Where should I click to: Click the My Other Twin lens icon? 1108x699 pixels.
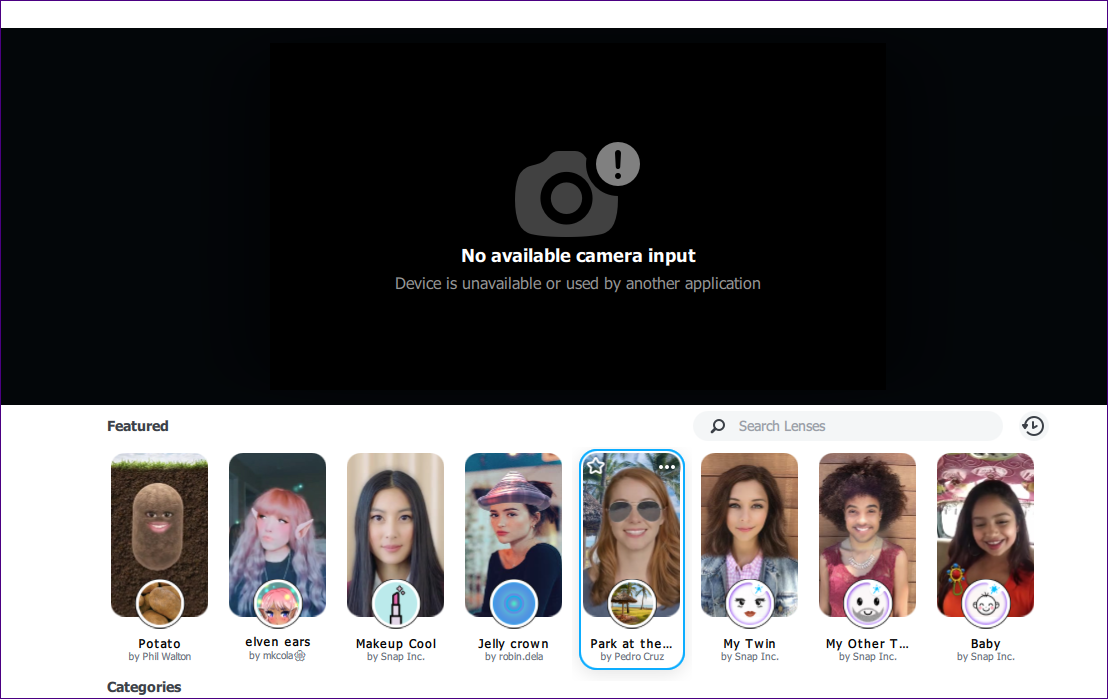tap(867, 603)
